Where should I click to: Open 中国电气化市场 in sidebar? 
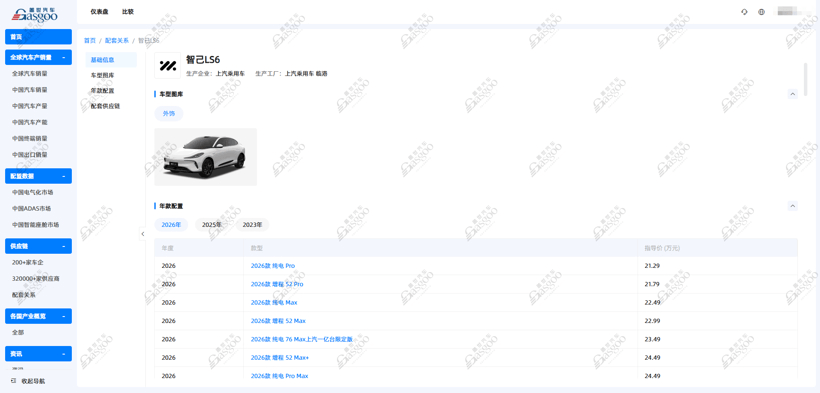32,192
